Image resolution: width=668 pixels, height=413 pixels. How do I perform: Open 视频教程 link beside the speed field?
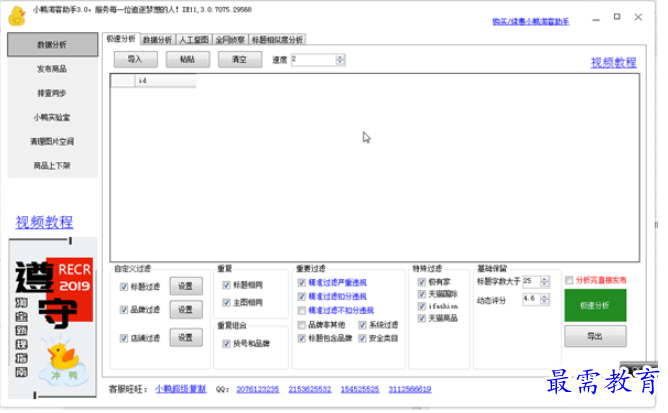tap(614, 63)
